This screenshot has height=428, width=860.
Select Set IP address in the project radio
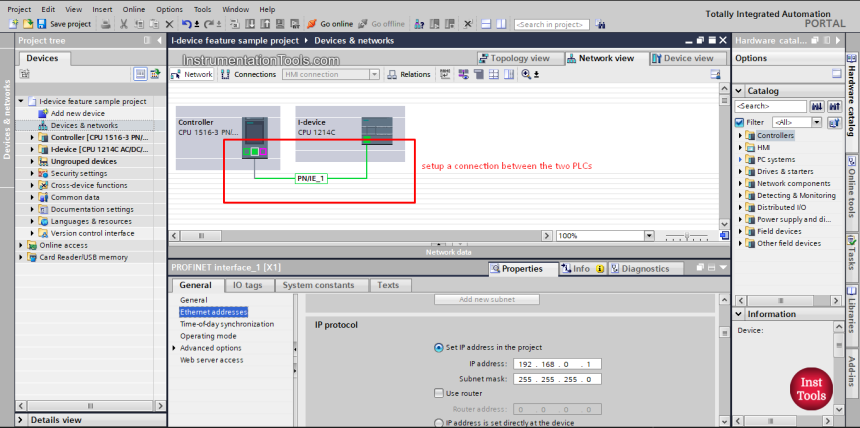tap(438, 347)
